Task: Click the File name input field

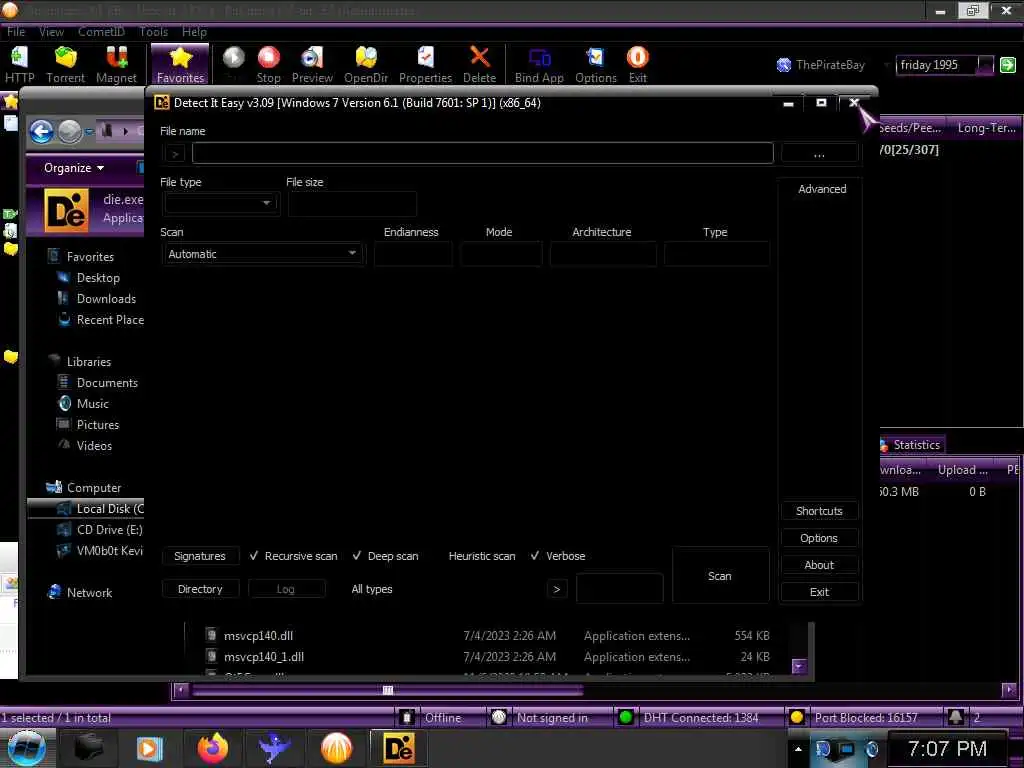Action: (x=483, y=153)
